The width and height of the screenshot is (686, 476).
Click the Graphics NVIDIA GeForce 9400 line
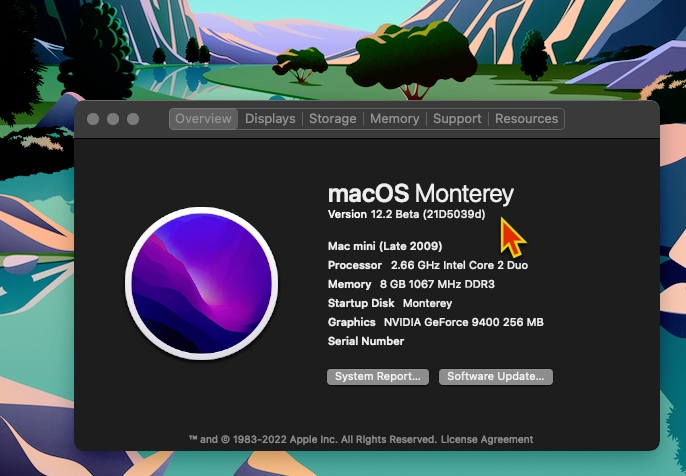436,322
